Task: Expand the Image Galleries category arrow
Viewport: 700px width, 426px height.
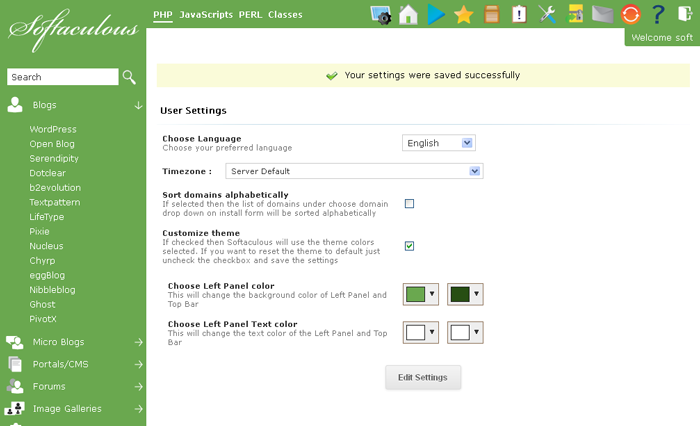Action: tap(138, 409)
